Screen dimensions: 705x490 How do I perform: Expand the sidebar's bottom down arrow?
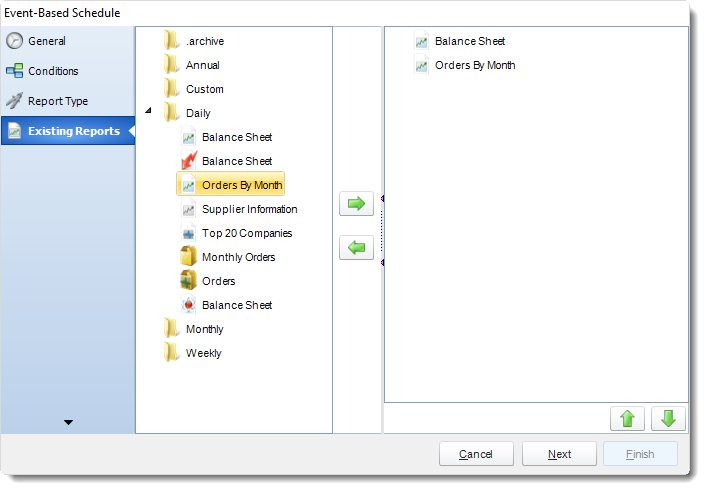(x=68, y=422)
